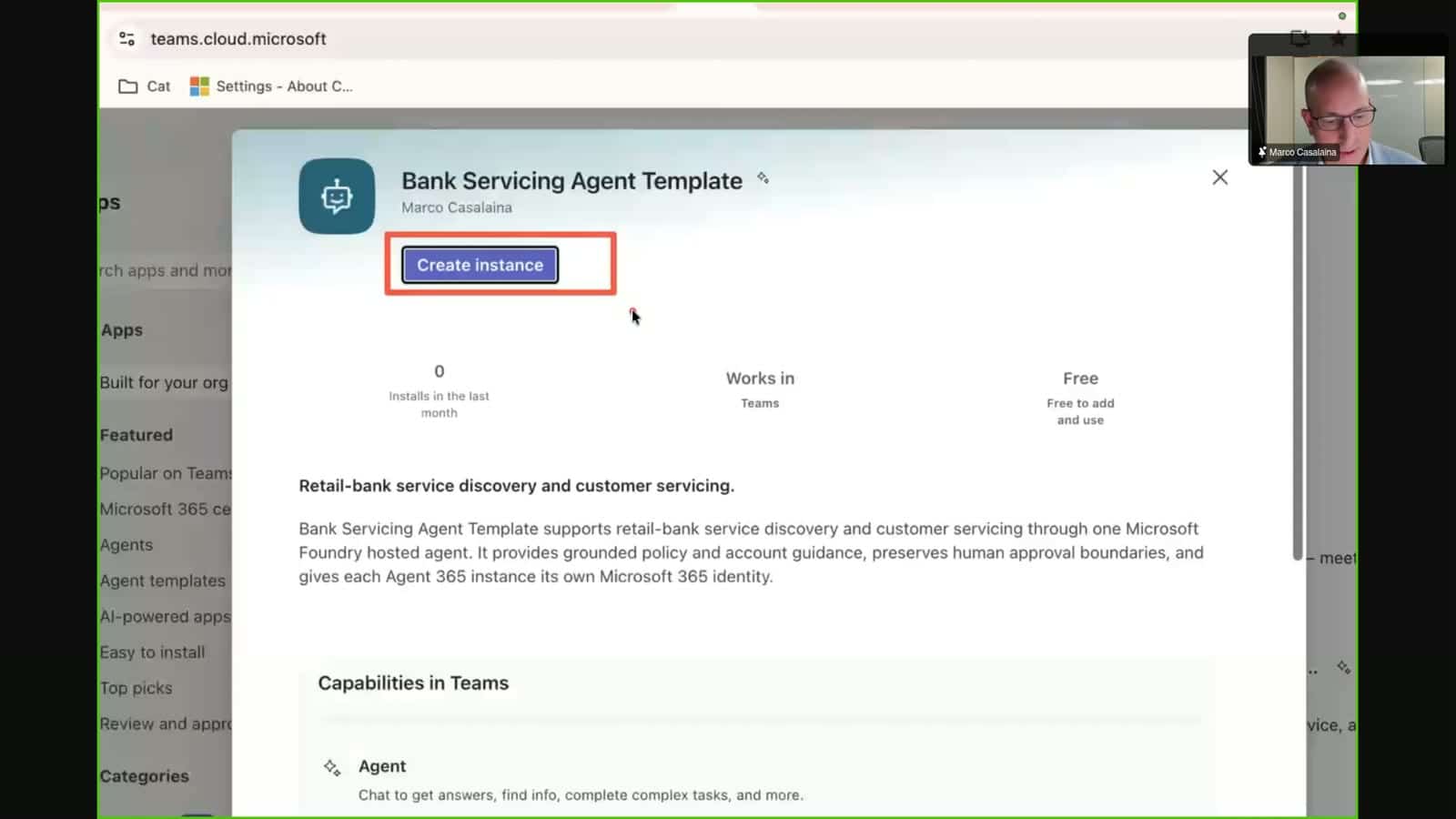This screenshot has height=819, width=1456.
Task: Select Built for your org in sidebar
Action: pyautogui.click(x=164, y=382)
